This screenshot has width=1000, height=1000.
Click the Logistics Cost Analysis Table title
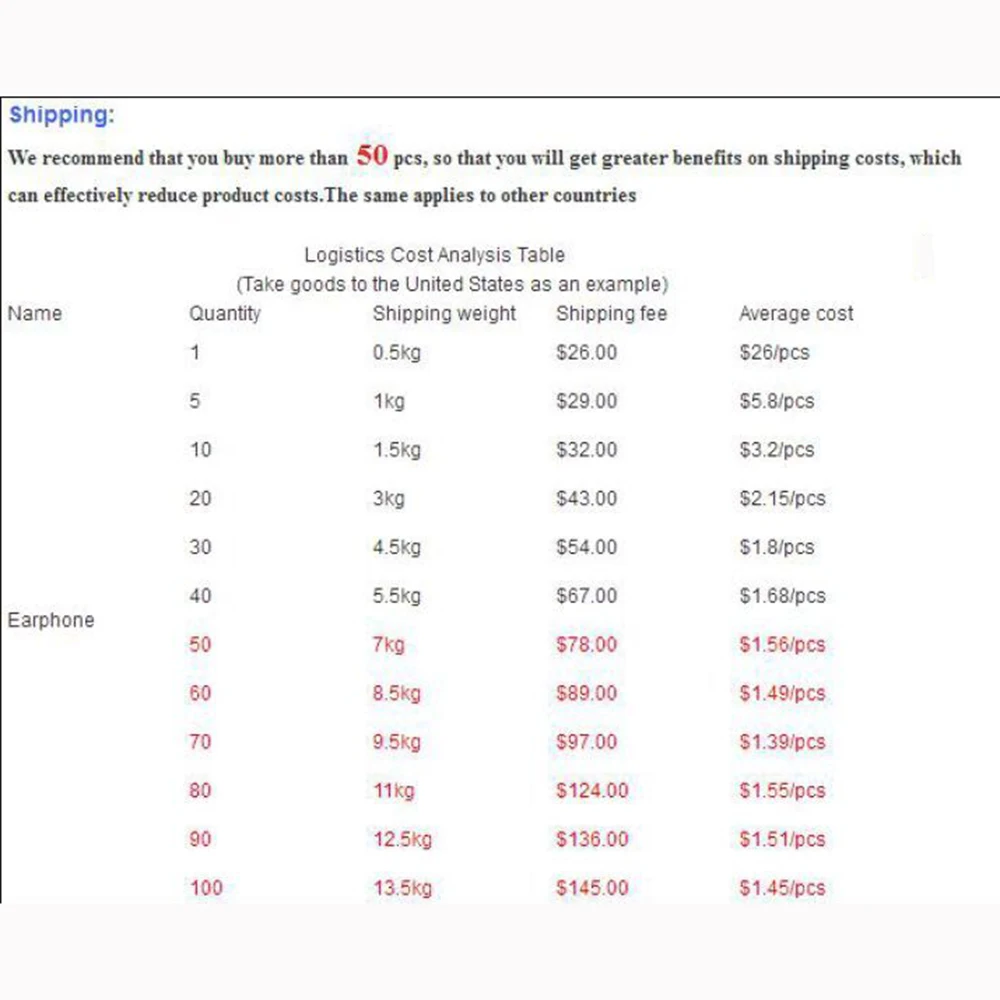pos(434,255)
